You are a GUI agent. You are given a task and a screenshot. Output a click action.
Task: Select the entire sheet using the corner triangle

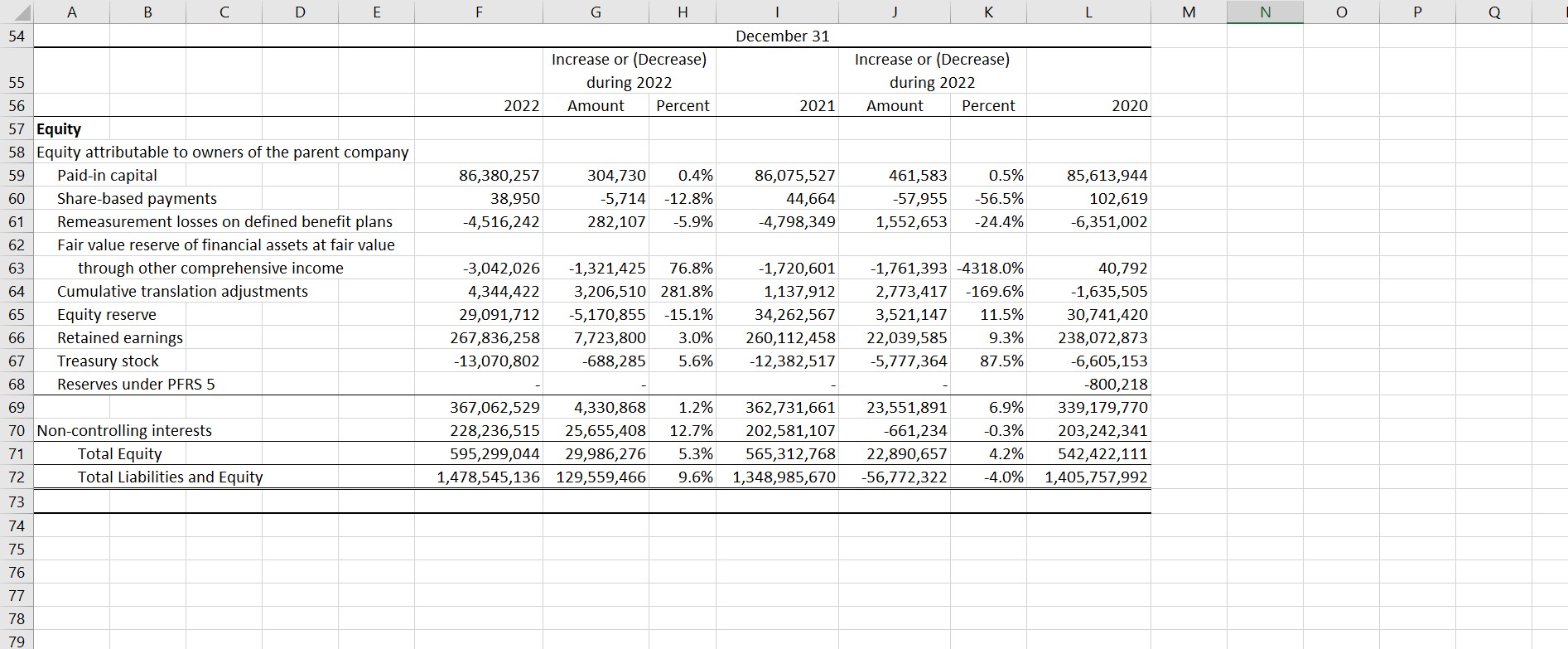(17, 12)
